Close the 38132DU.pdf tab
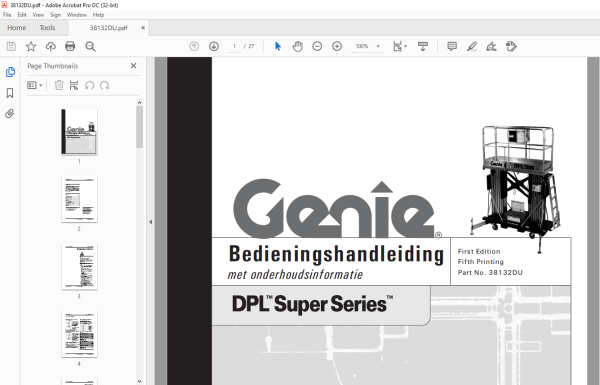The width and height of the screenshot is (600, 385). pos(143,28)
